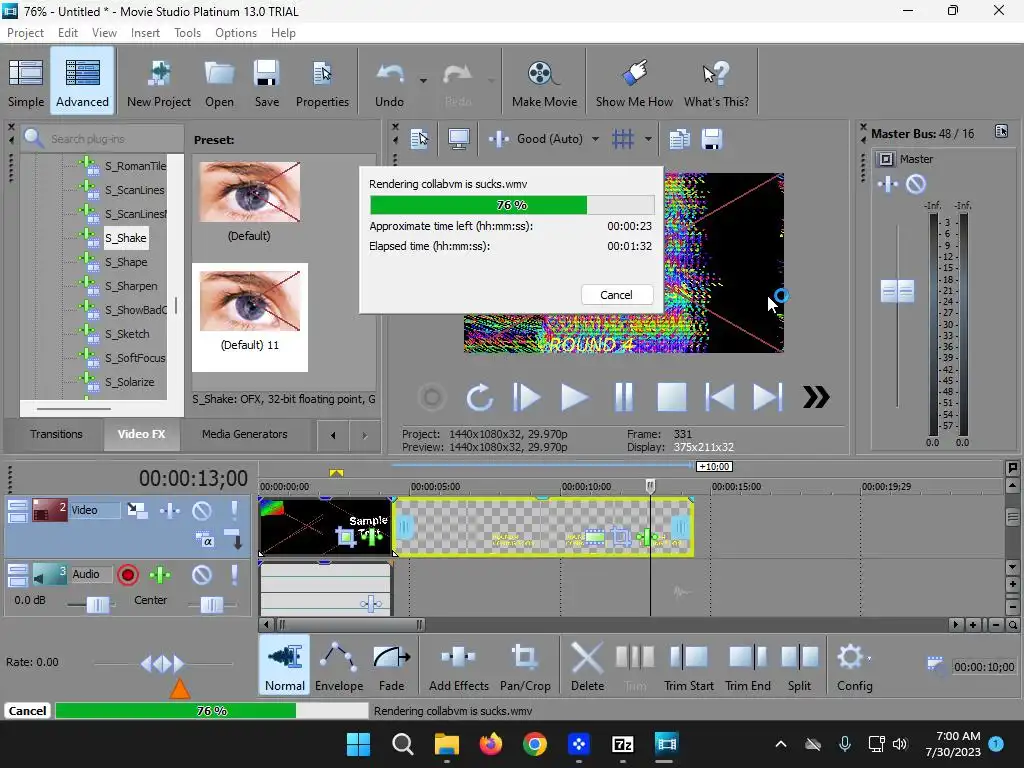1024x768 pixels.
Task: Create a New Project
Action: (159, 82)
